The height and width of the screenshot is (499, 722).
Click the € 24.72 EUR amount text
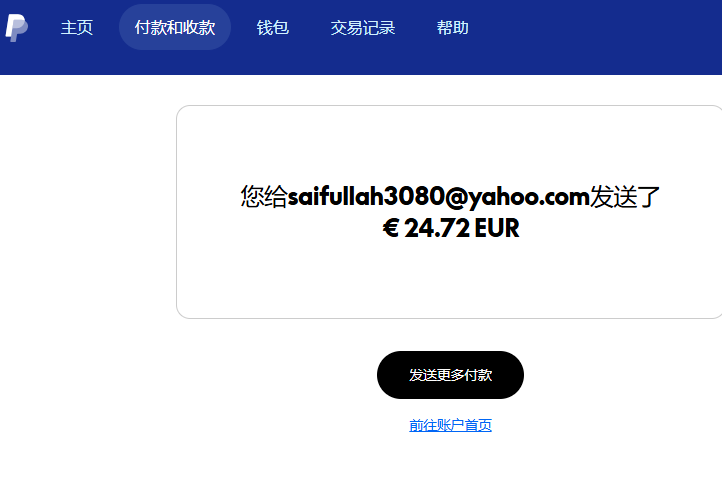point(451,228)
